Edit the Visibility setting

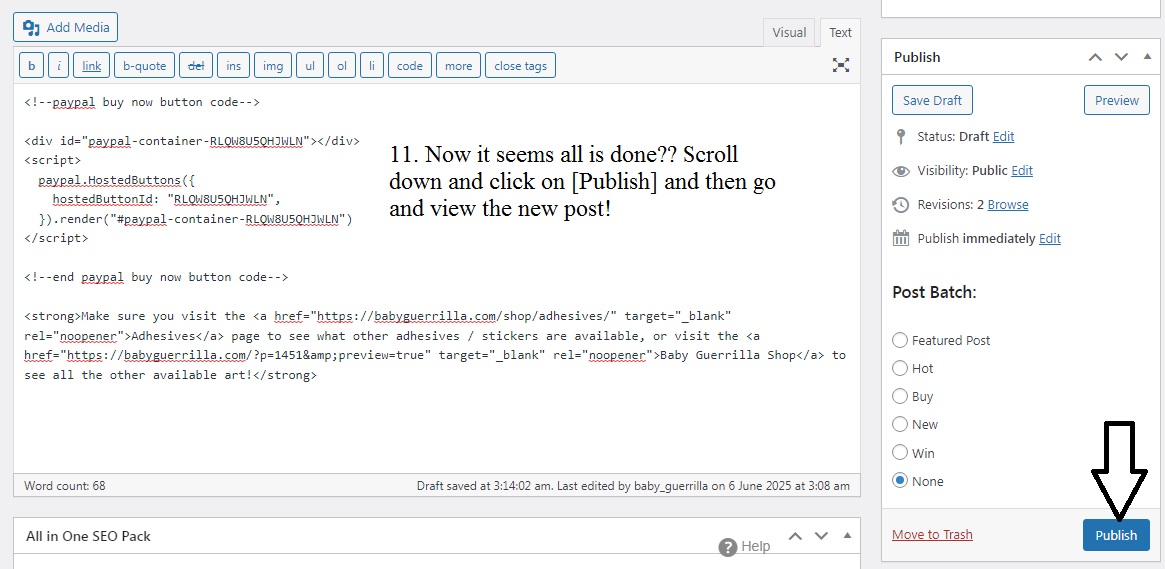pos(1022,171)
